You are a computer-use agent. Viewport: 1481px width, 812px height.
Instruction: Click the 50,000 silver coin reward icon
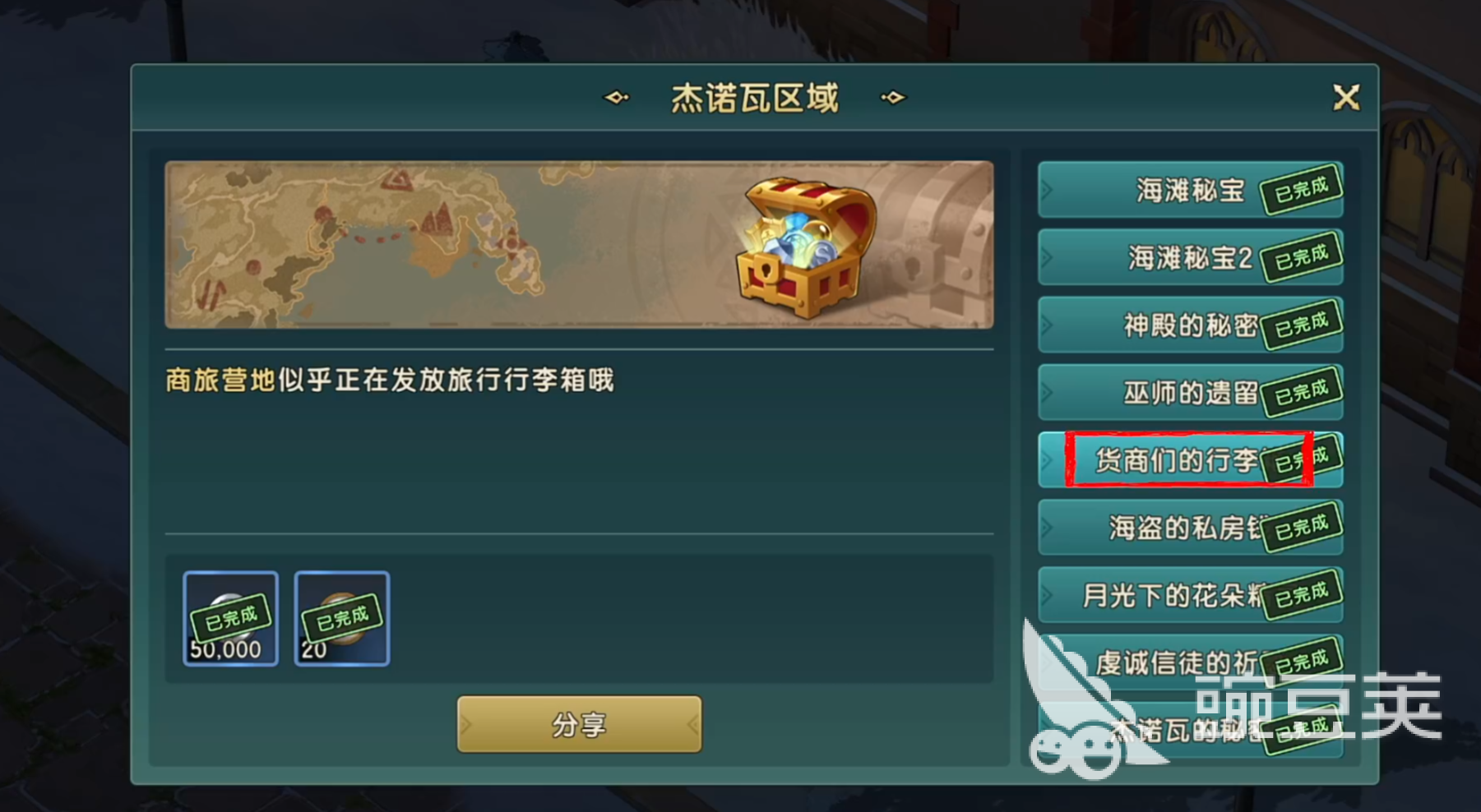coord(231,618)
